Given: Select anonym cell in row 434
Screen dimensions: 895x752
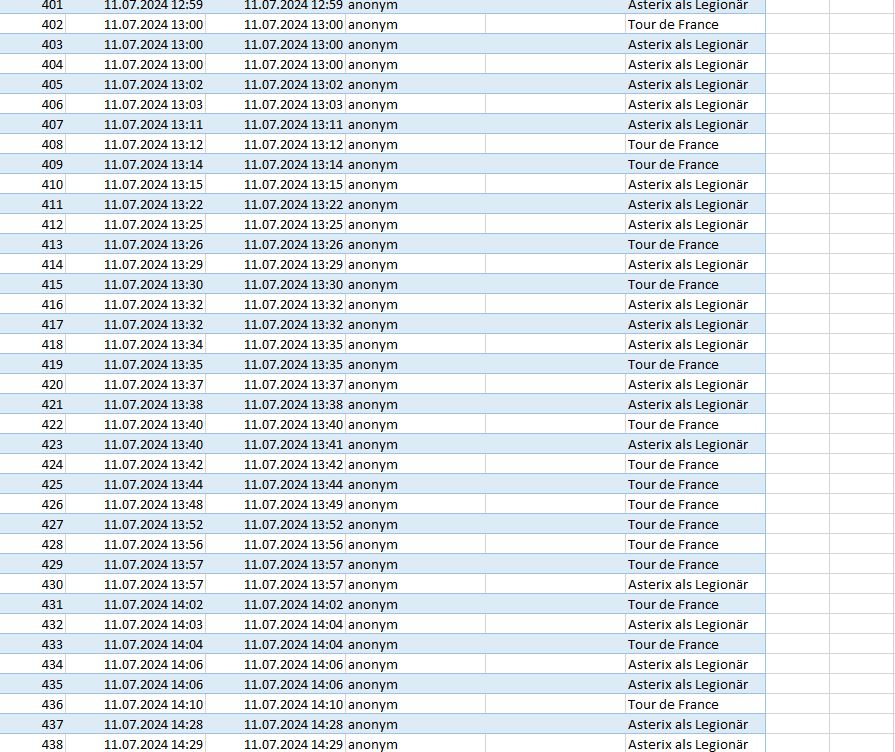Looking at the screenshot, I should pyautogui.click(x=373, y=665).
